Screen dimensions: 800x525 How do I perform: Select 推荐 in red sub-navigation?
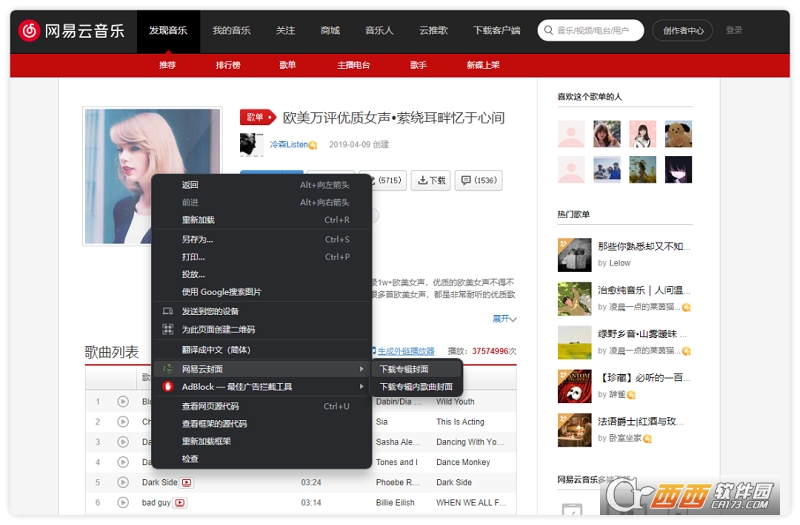click(x=167, y=65)
